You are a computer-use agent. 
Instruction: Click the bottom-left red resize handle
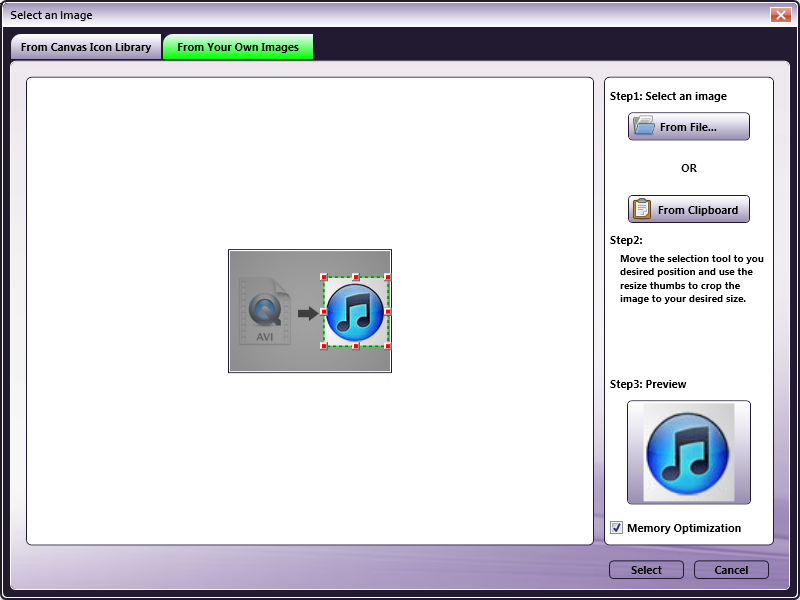[323, 346]
